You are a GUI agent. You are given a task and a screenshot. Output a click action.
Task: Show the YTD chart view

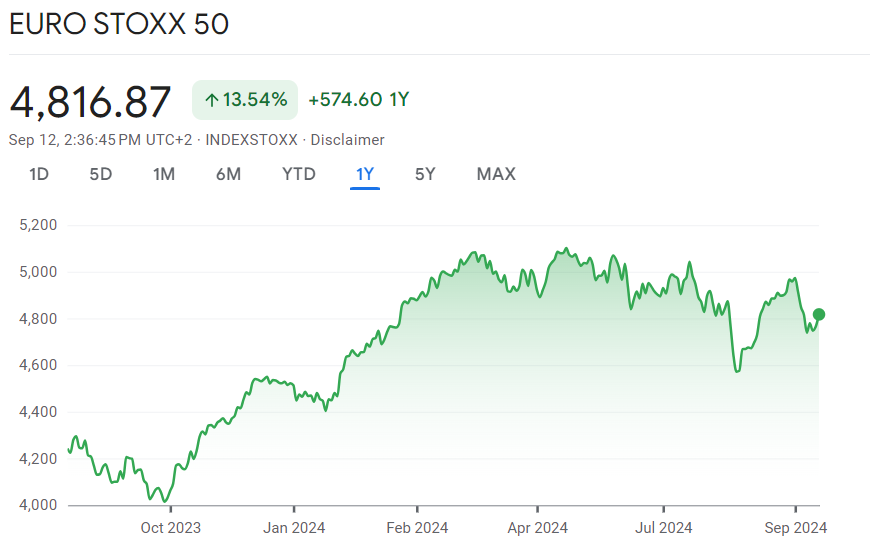click(299, 174)
